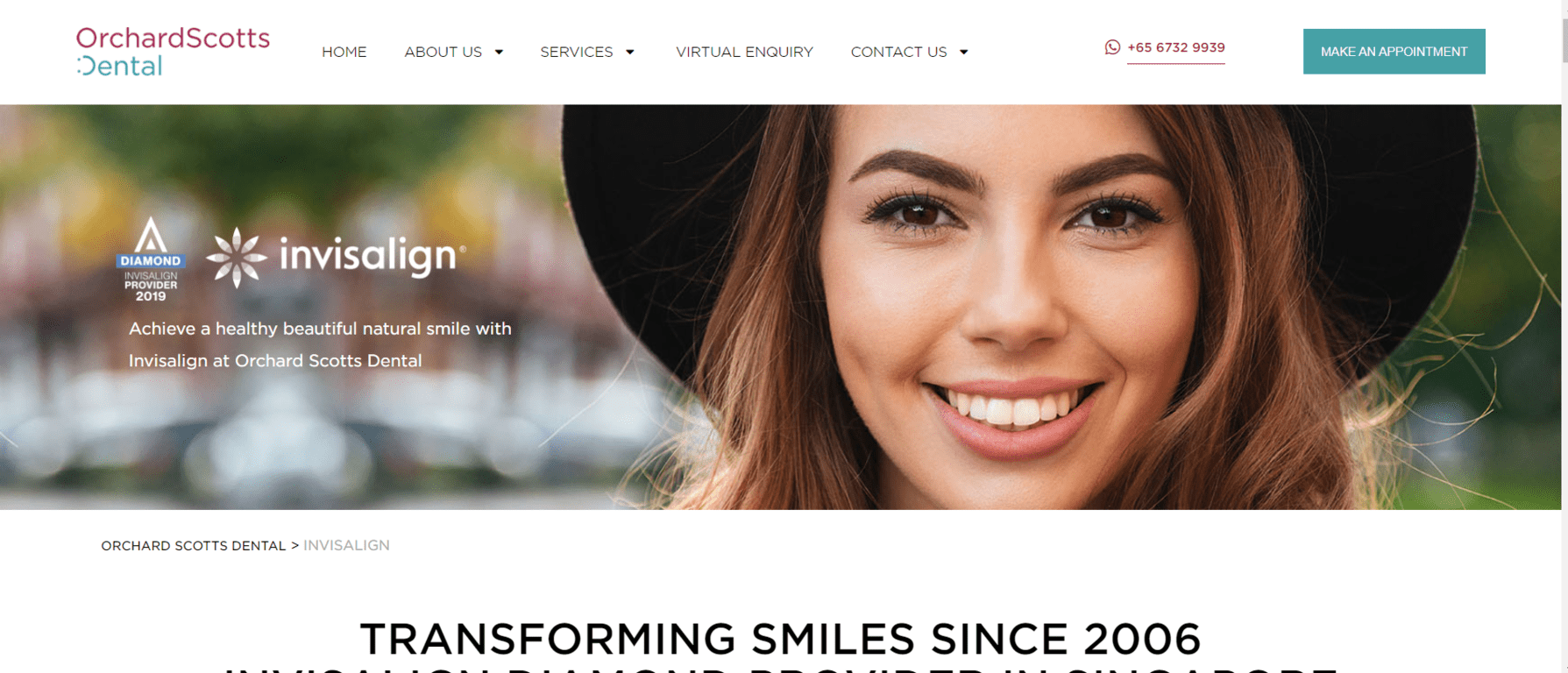Image resolution: width=1568 pixels, height=673 pixels.
Task: Click the Transforming Smiles Since 2006 heading
Action: click(780, 639)
